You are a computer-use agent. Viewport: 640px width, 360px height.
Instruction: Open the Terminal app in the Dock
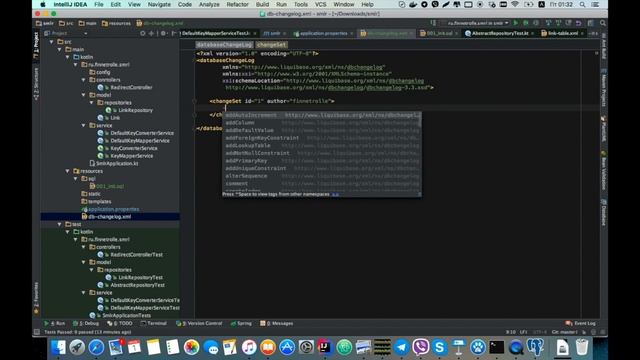(497, 347)
